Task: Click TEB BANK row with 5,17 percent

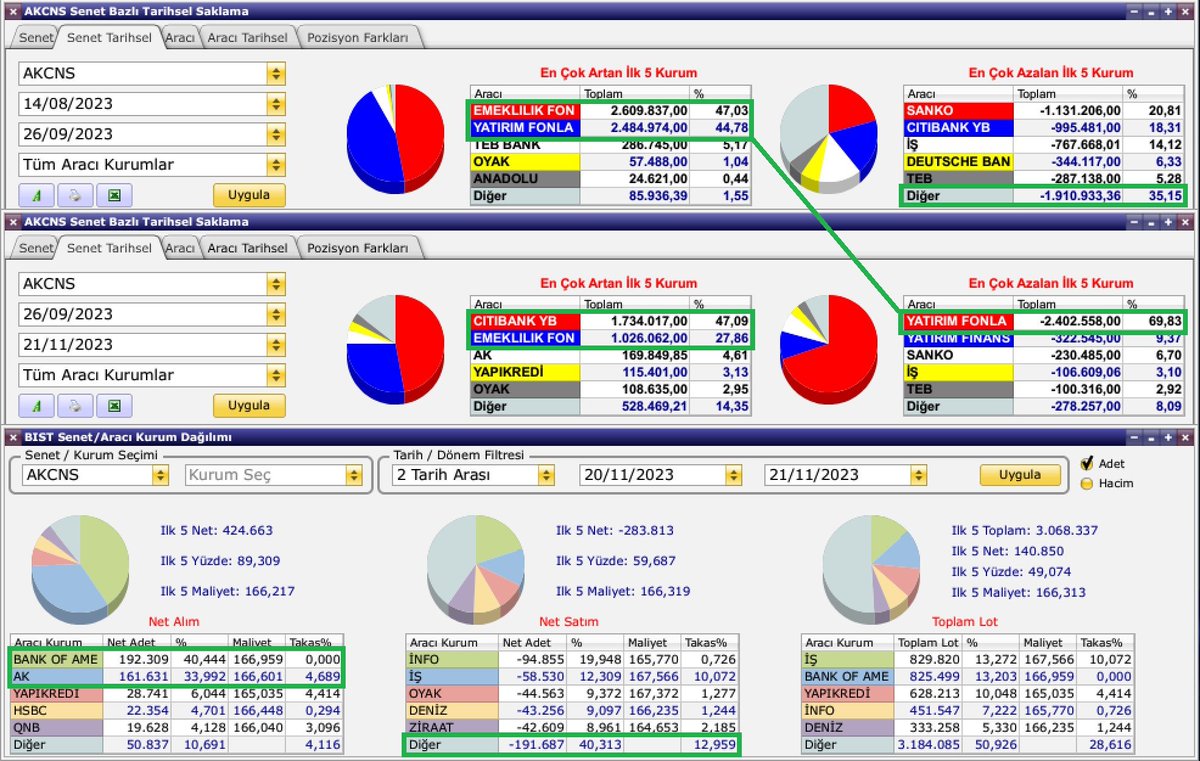Action: pos(610,144)
